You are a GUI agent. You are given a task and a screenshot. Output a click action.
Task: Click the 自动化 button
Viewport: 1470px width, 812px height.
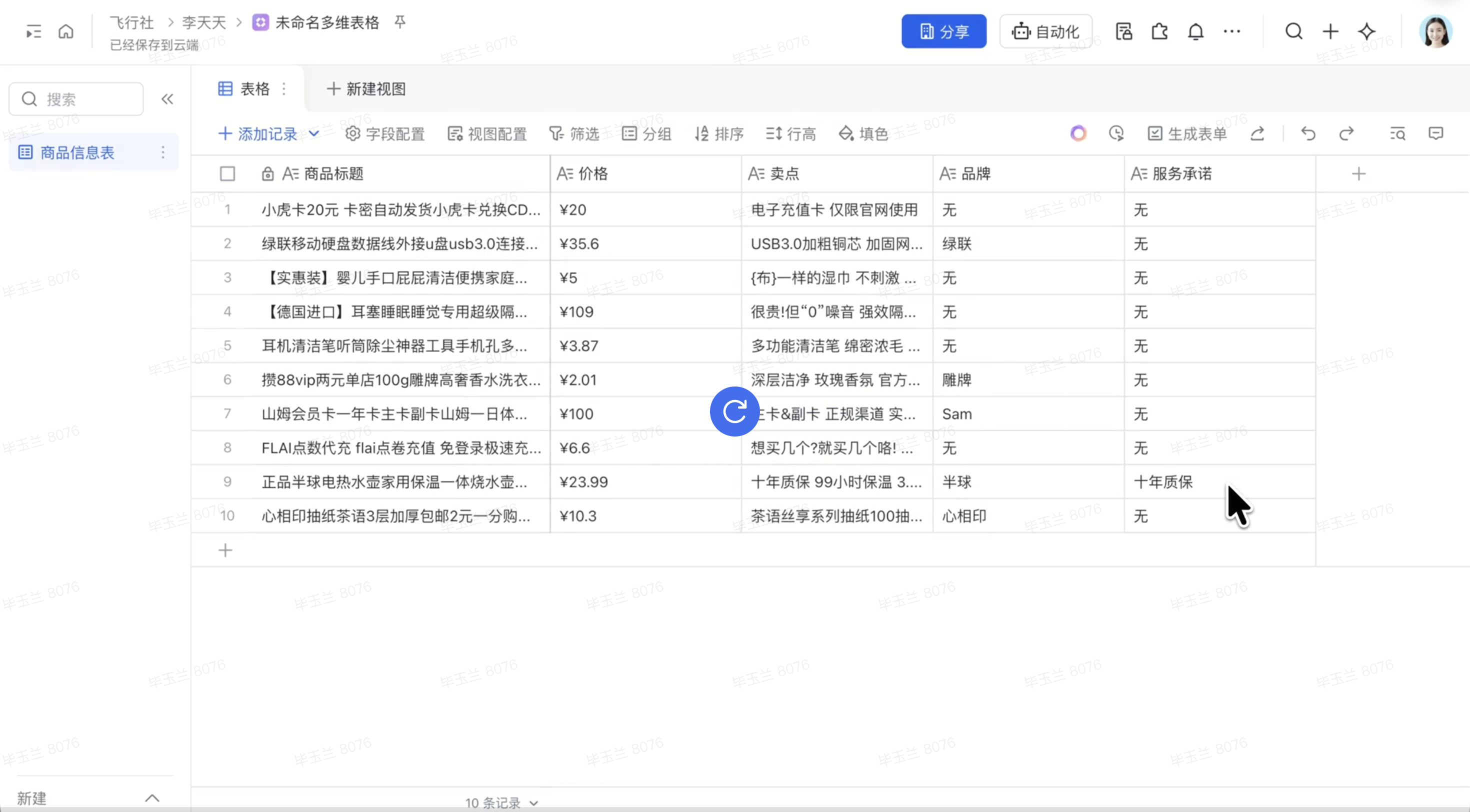[x=1045, y=31]
